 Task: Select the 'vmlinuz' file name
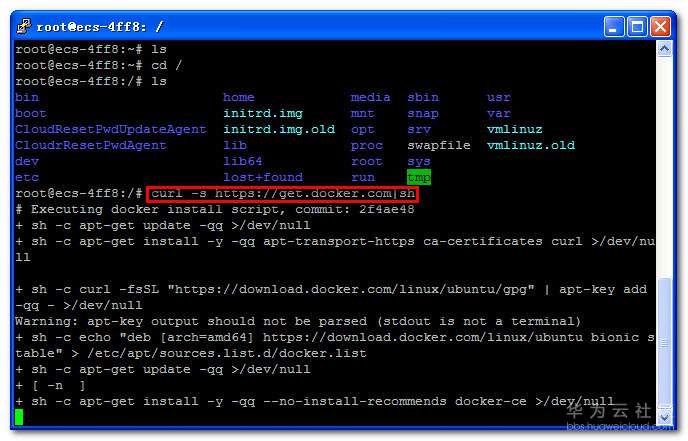tap(515, 129)
